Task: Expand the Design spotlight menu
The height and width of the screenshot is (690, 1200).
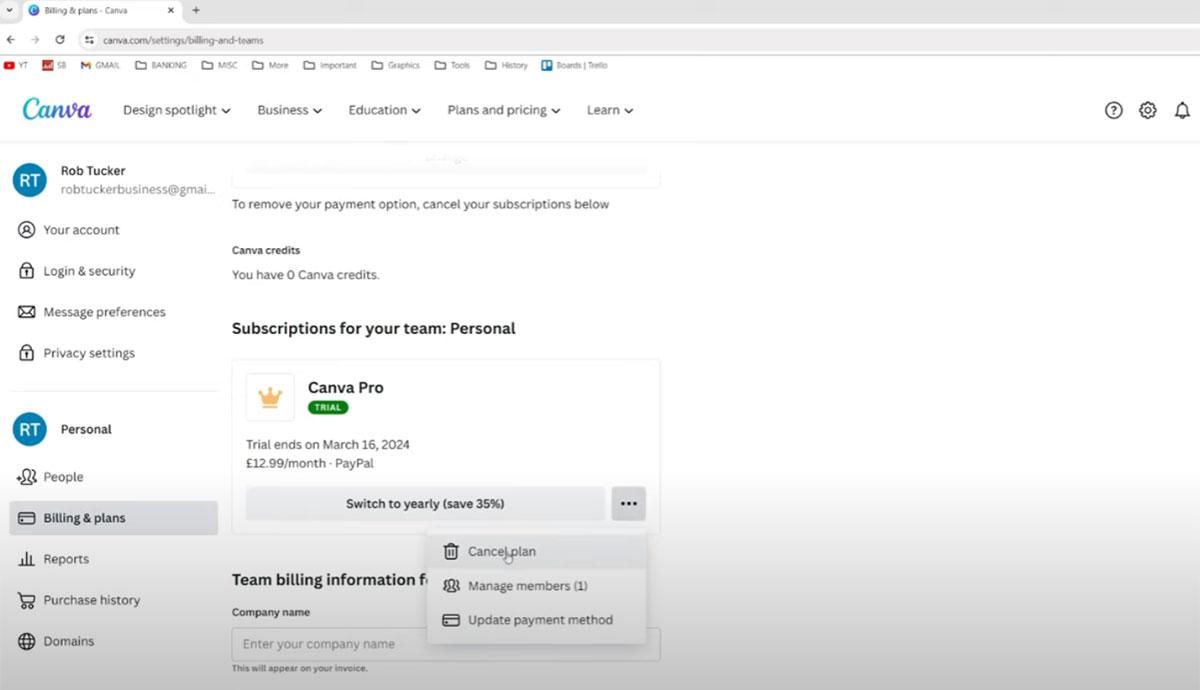Action: pos(177,110)
